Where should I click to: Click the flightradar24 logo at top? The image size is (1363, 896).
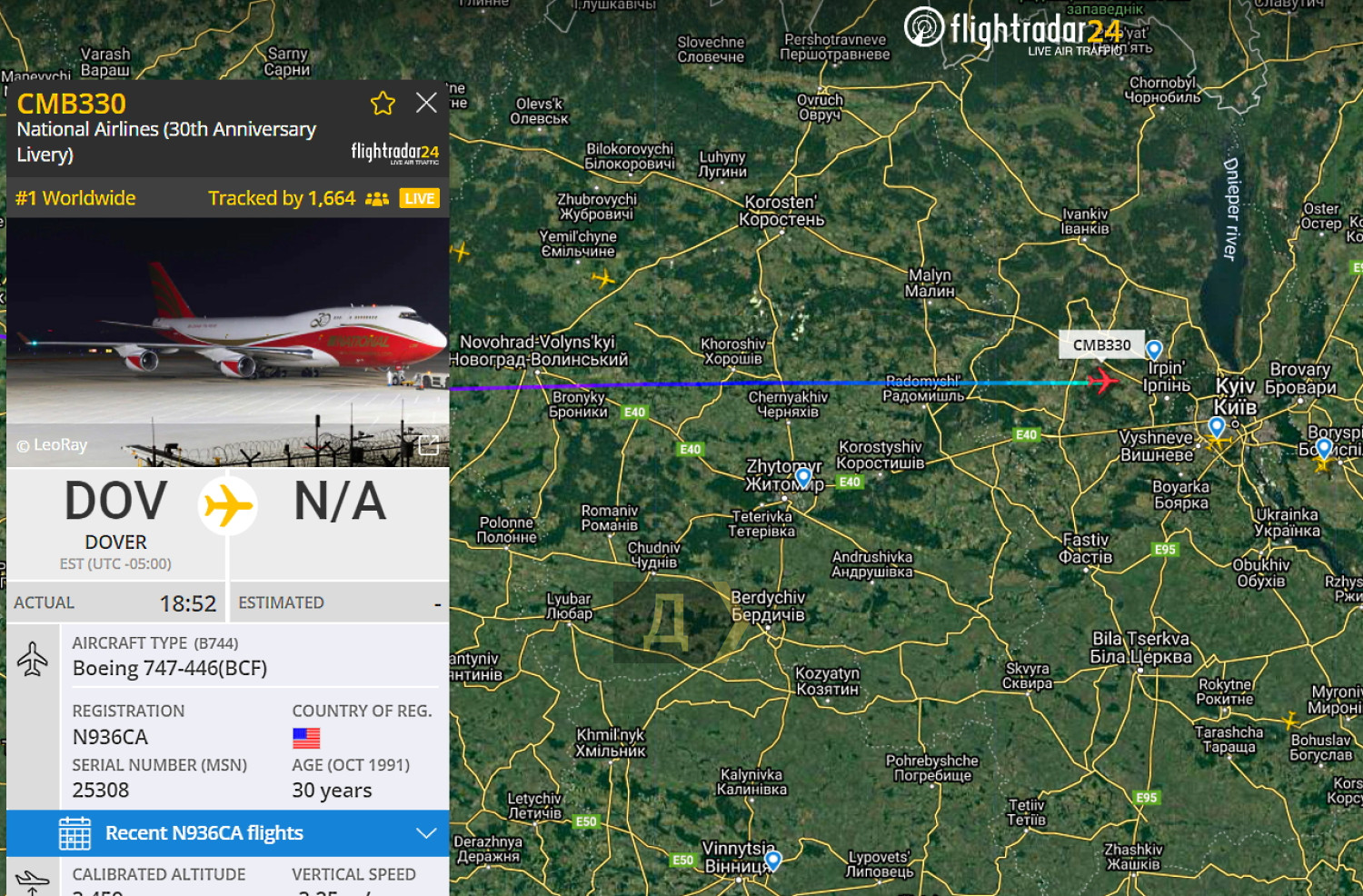(x=1014, y=30)
